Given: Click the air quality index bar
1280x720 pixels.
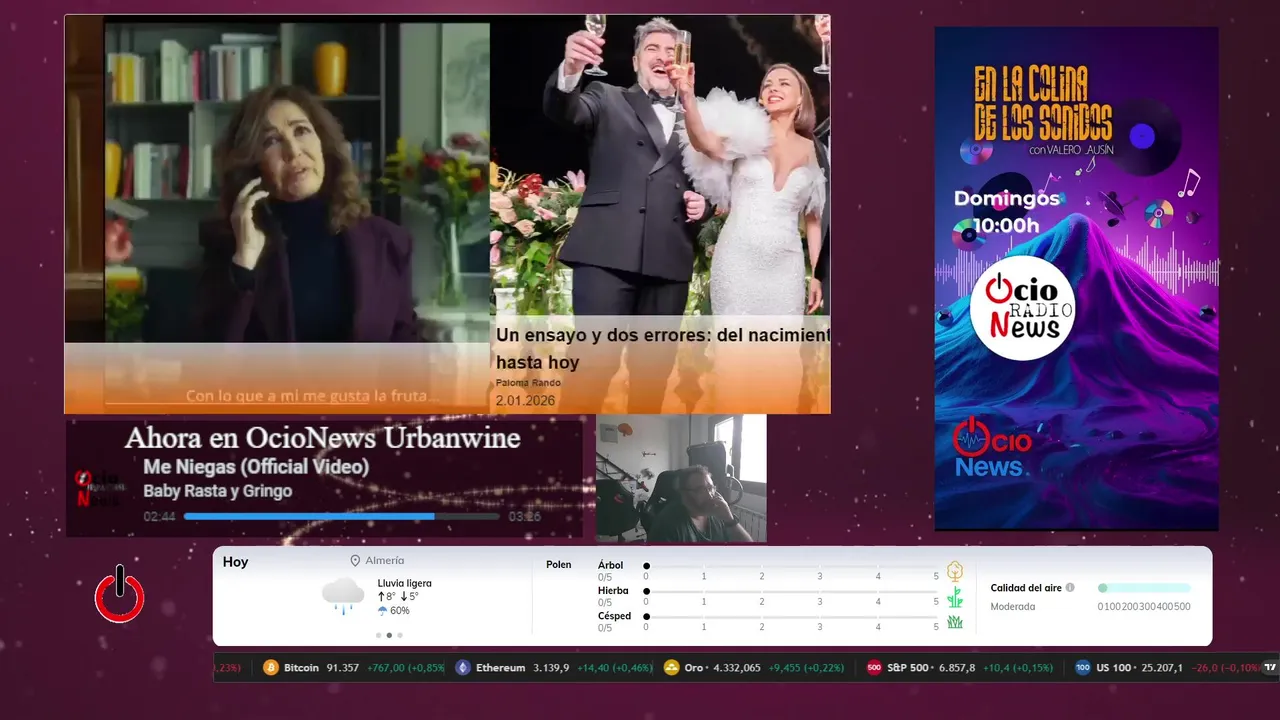Looking at the screenshot, I should (1144, 588).
